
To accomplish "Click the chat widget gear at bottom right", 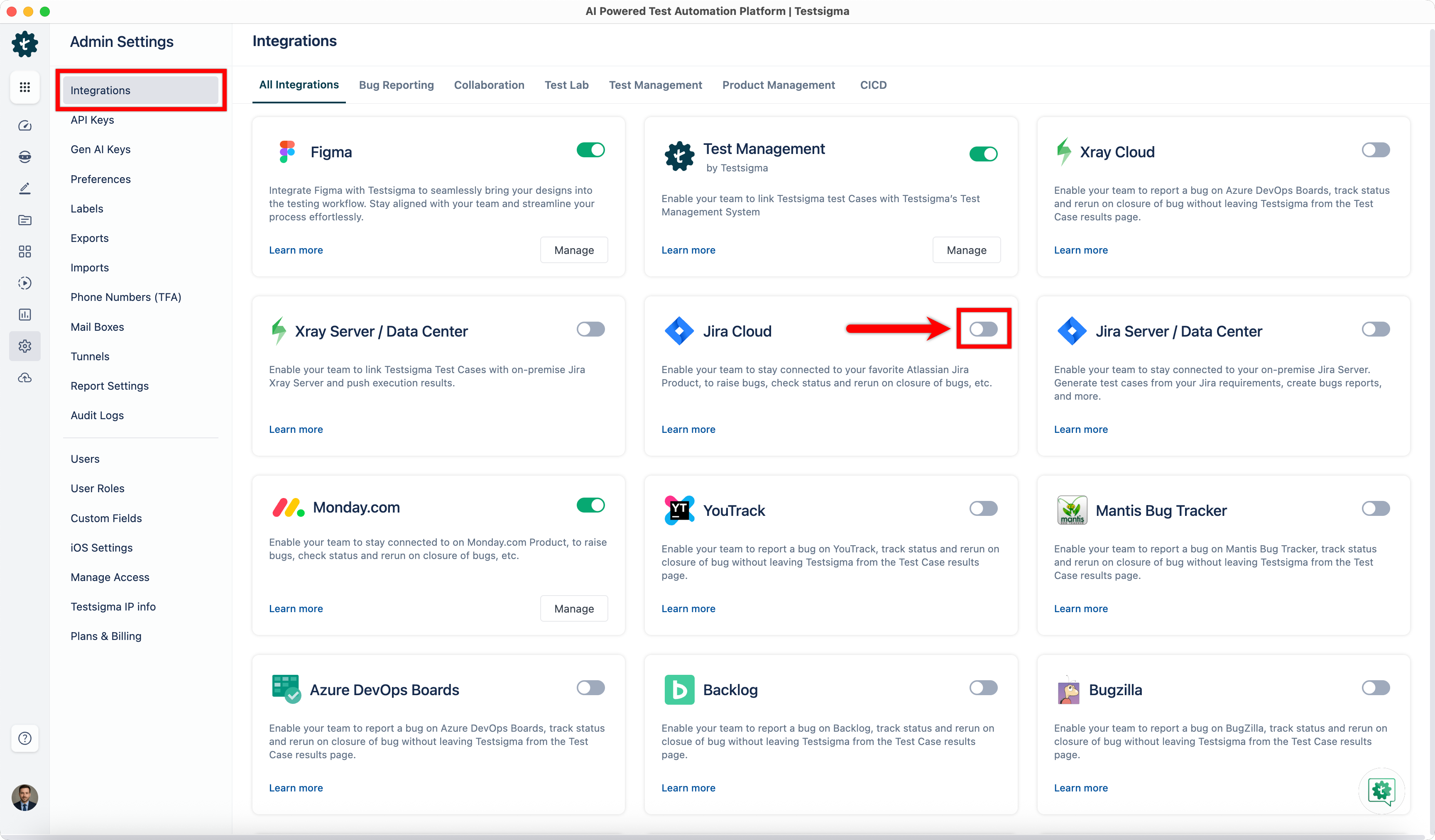I will tap(1381, 791).
